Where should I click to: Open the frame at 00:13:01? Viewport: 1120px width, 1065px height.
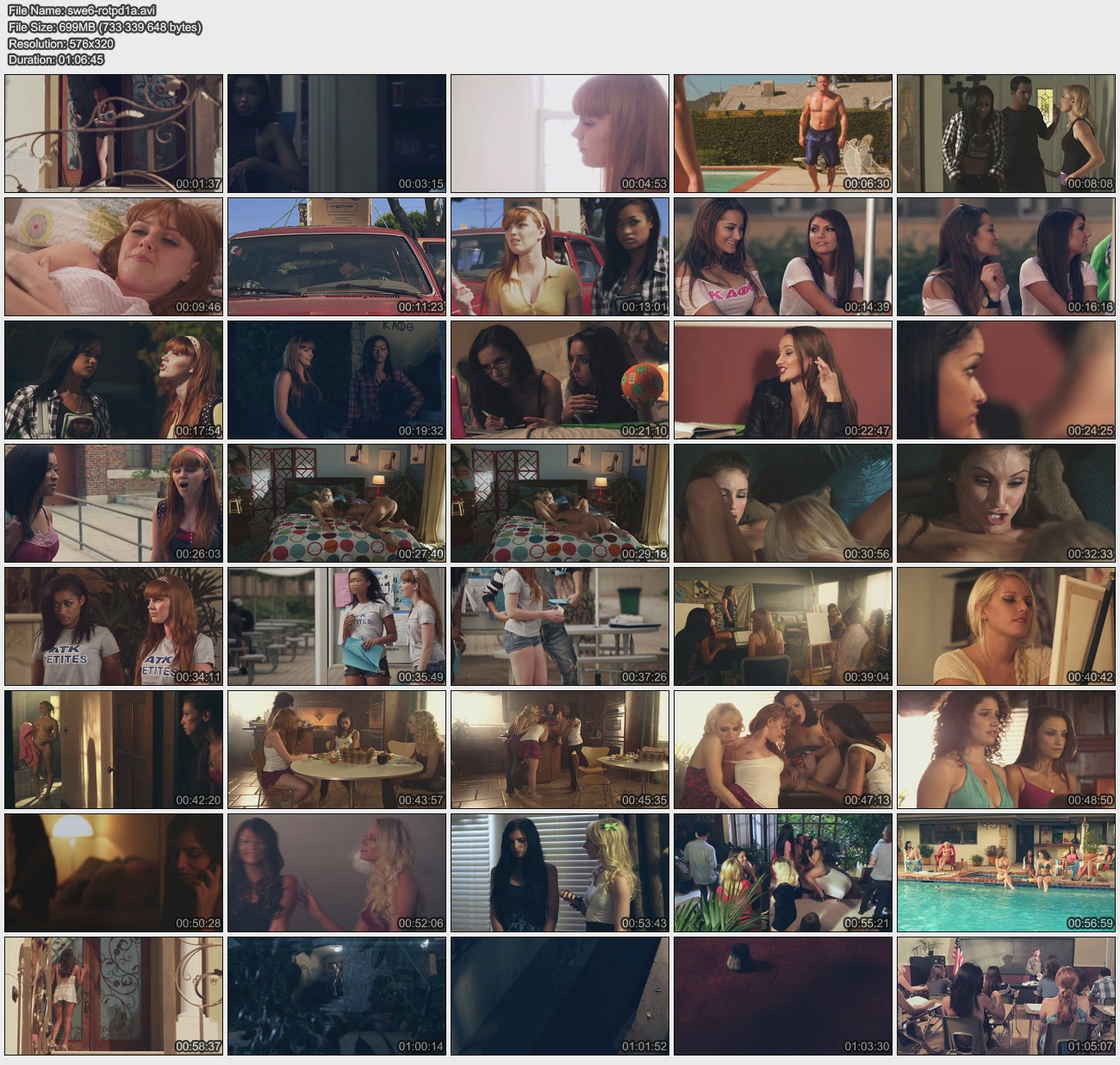click(559, 257)
